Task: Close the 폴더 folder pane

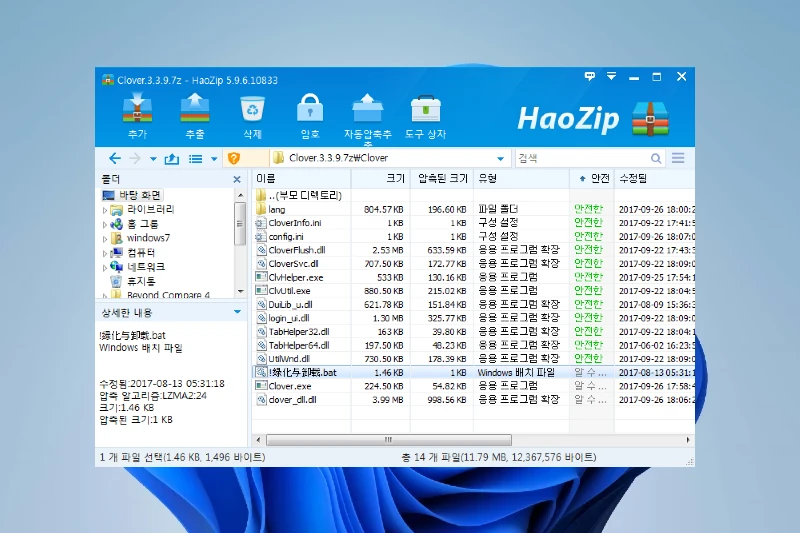Action: point(237,180)
